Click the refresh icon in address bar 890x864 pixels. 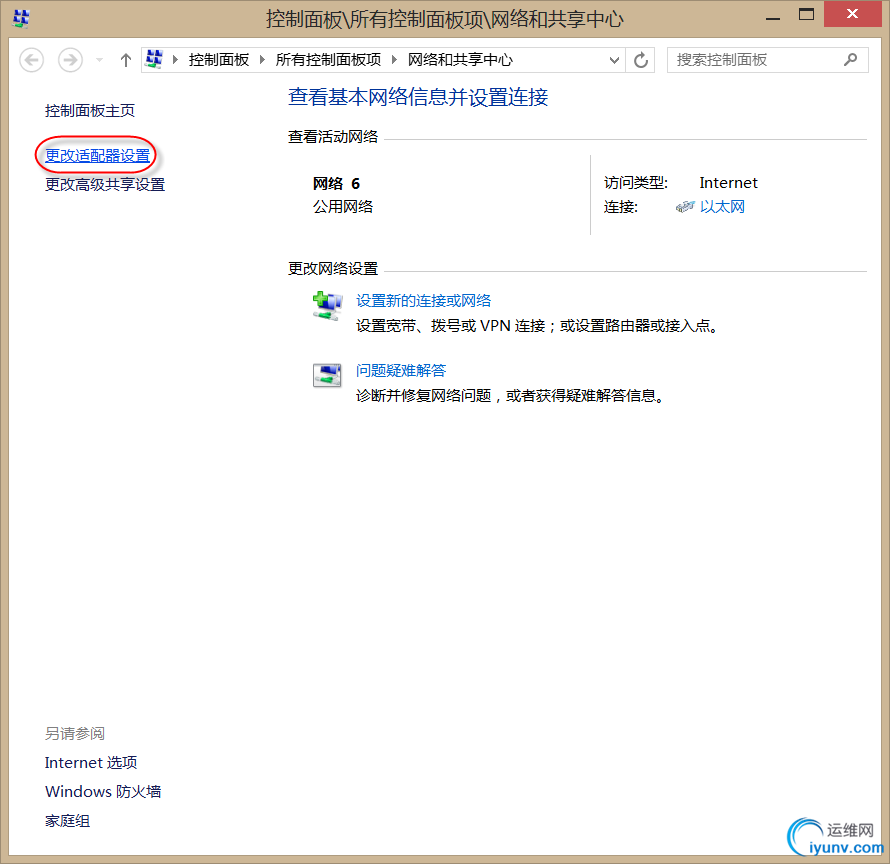click(640, 59)
